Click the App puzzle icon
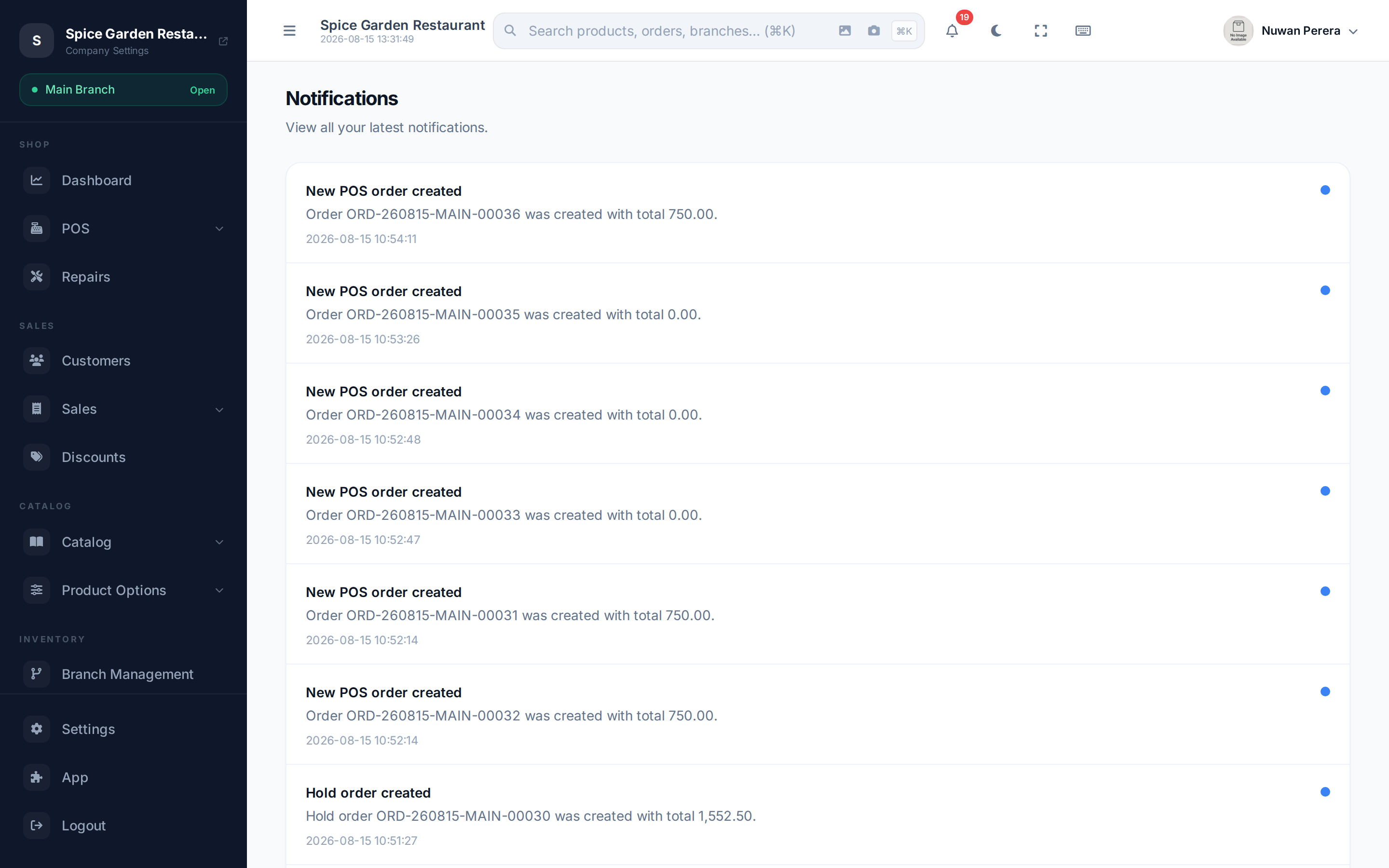This screenshot has height=868, width=1389. click(37, 777)
